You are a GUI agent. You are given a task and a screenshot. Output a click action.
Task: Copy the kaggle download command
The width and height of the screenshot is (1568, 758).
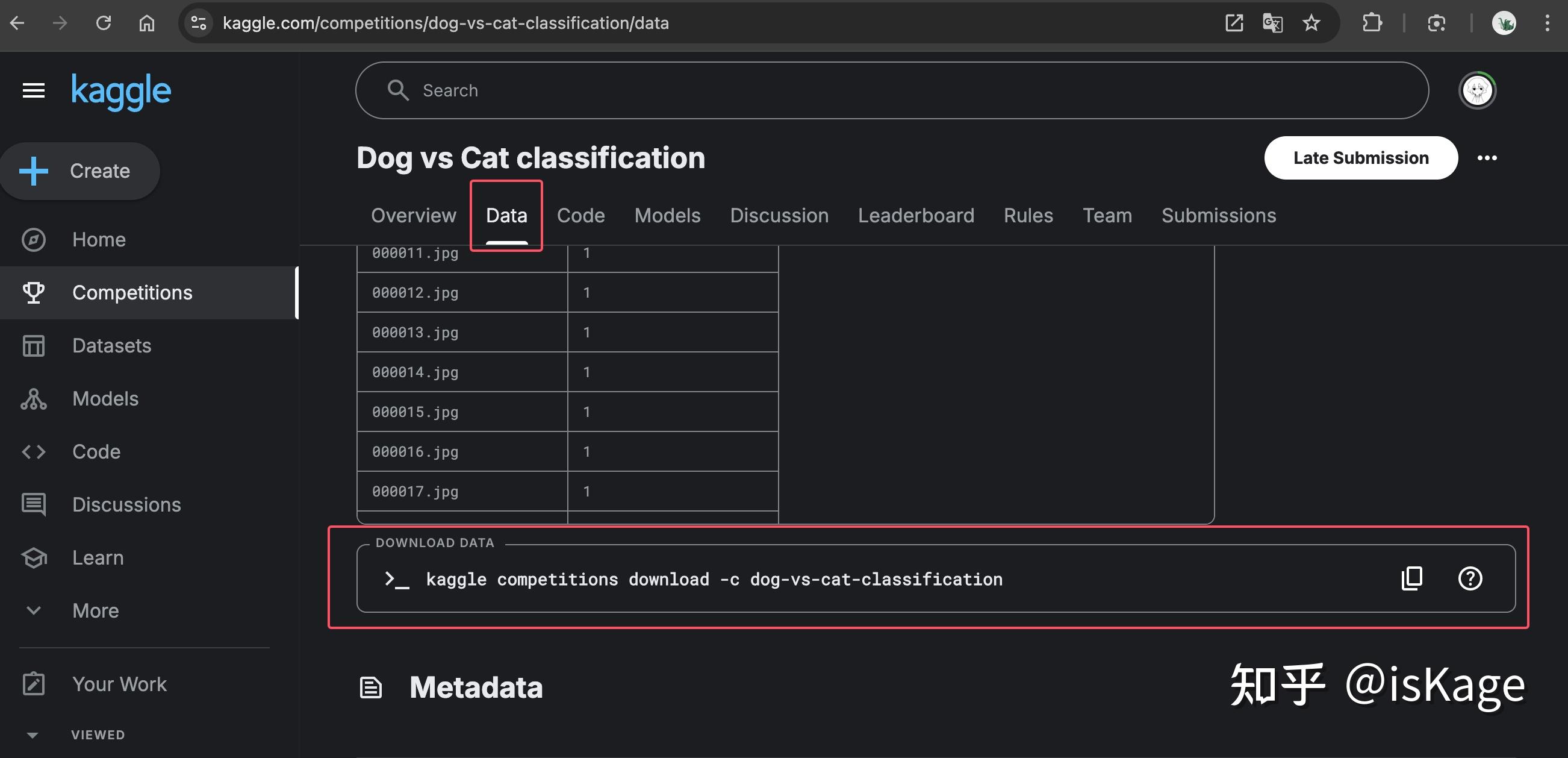(1411, 578)
